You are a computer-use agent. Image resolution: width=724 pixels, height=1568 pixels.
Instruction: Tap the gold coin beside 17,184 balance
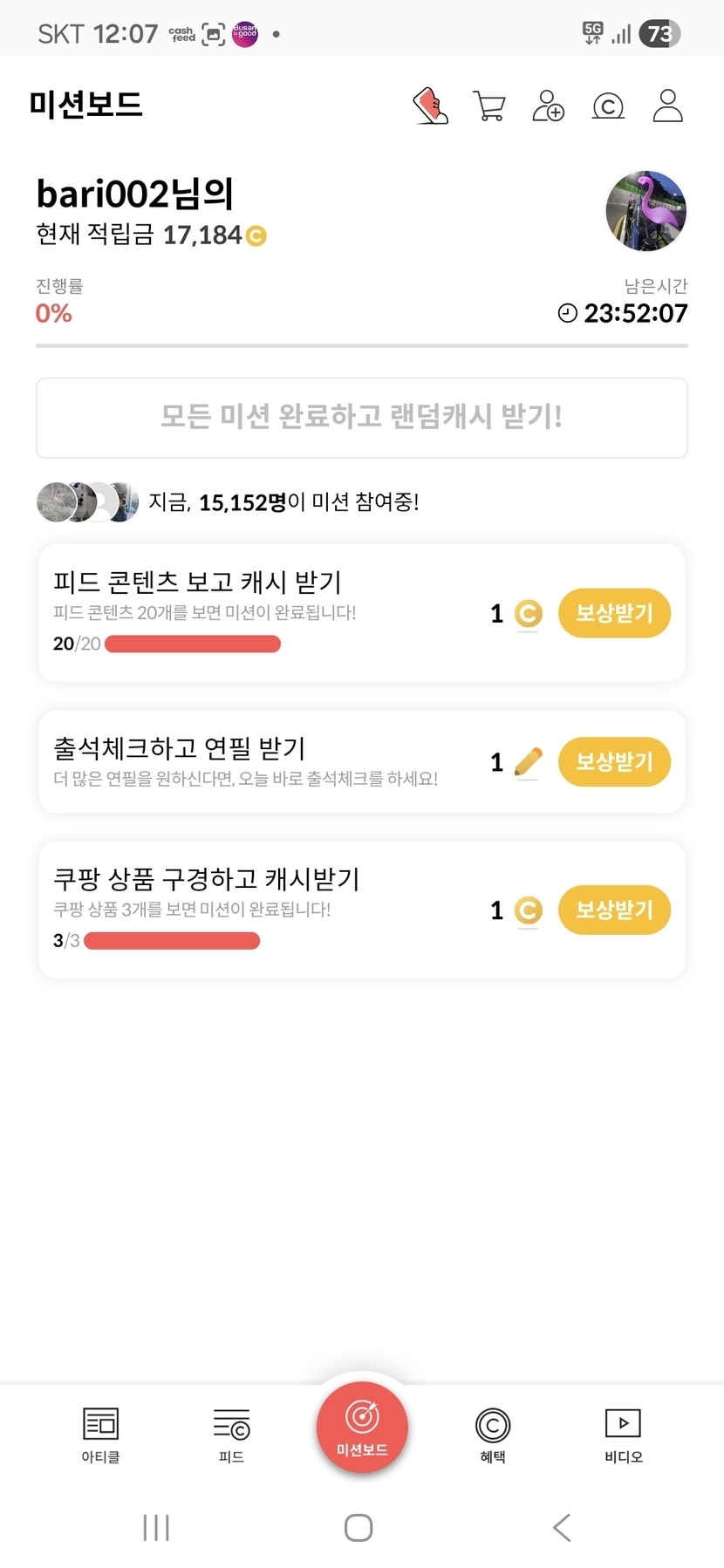point(256,235)
